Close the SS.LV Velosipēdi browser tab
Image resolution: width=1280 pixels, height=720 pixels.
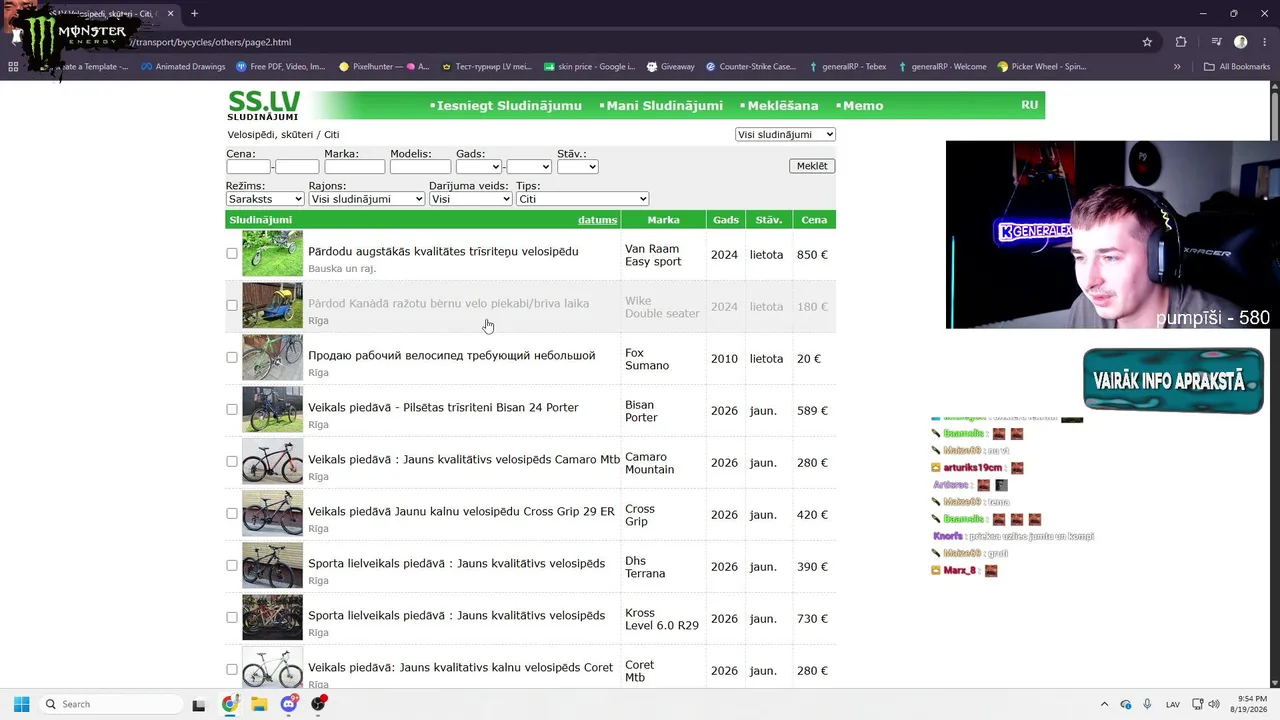click(171, 14)
